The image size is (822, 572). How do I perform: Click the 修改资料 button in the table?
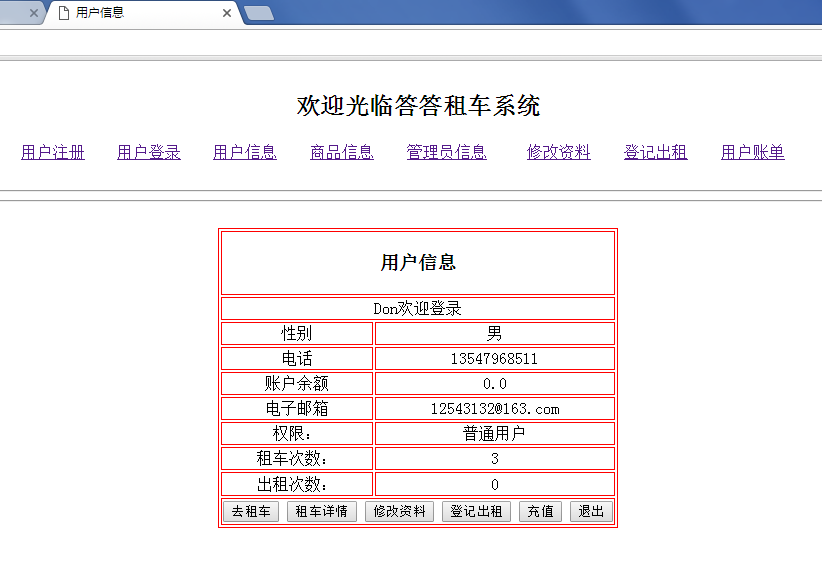pyautogui.click(x=399, y=511)
